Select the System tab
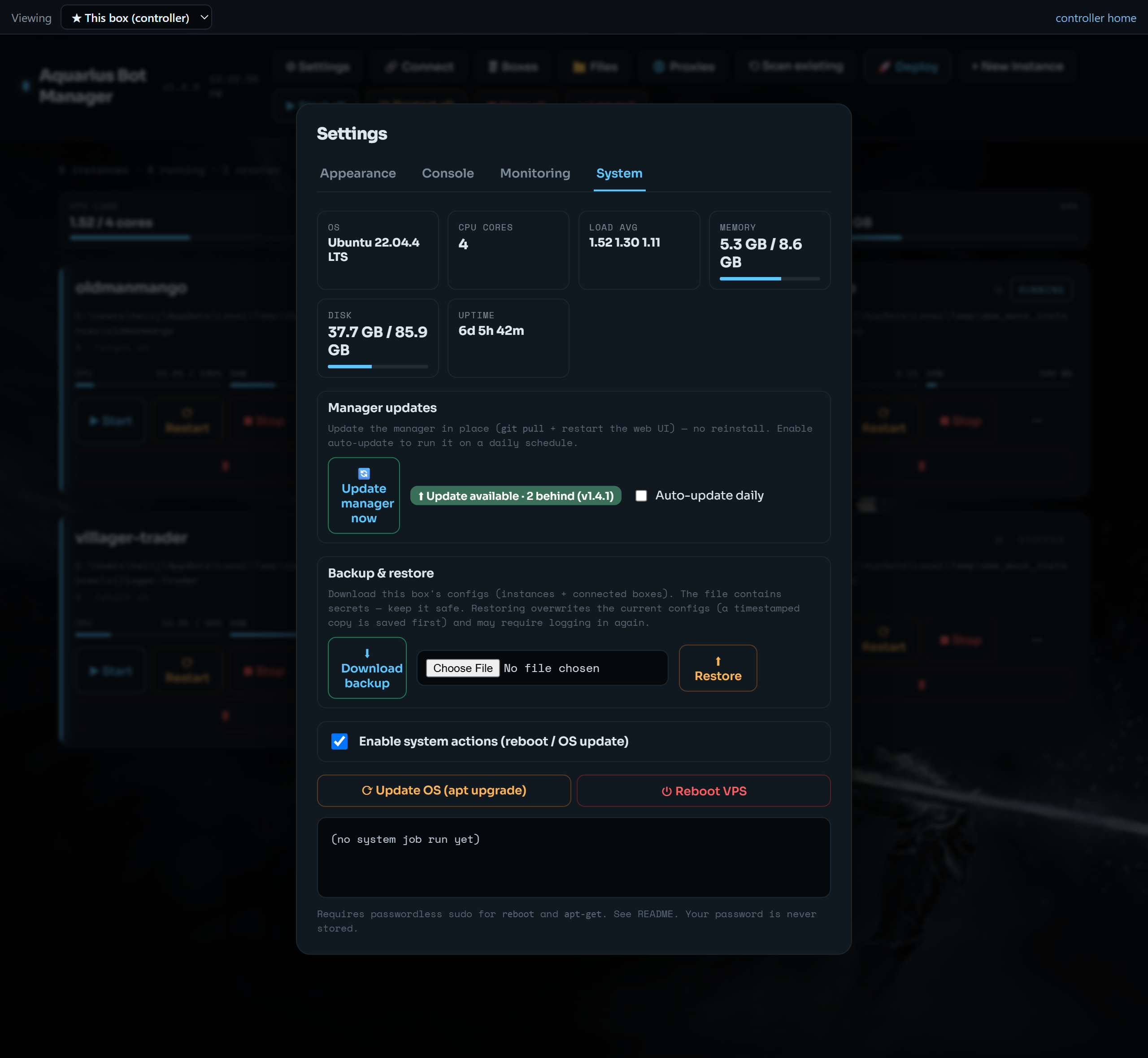 (619, 173)
